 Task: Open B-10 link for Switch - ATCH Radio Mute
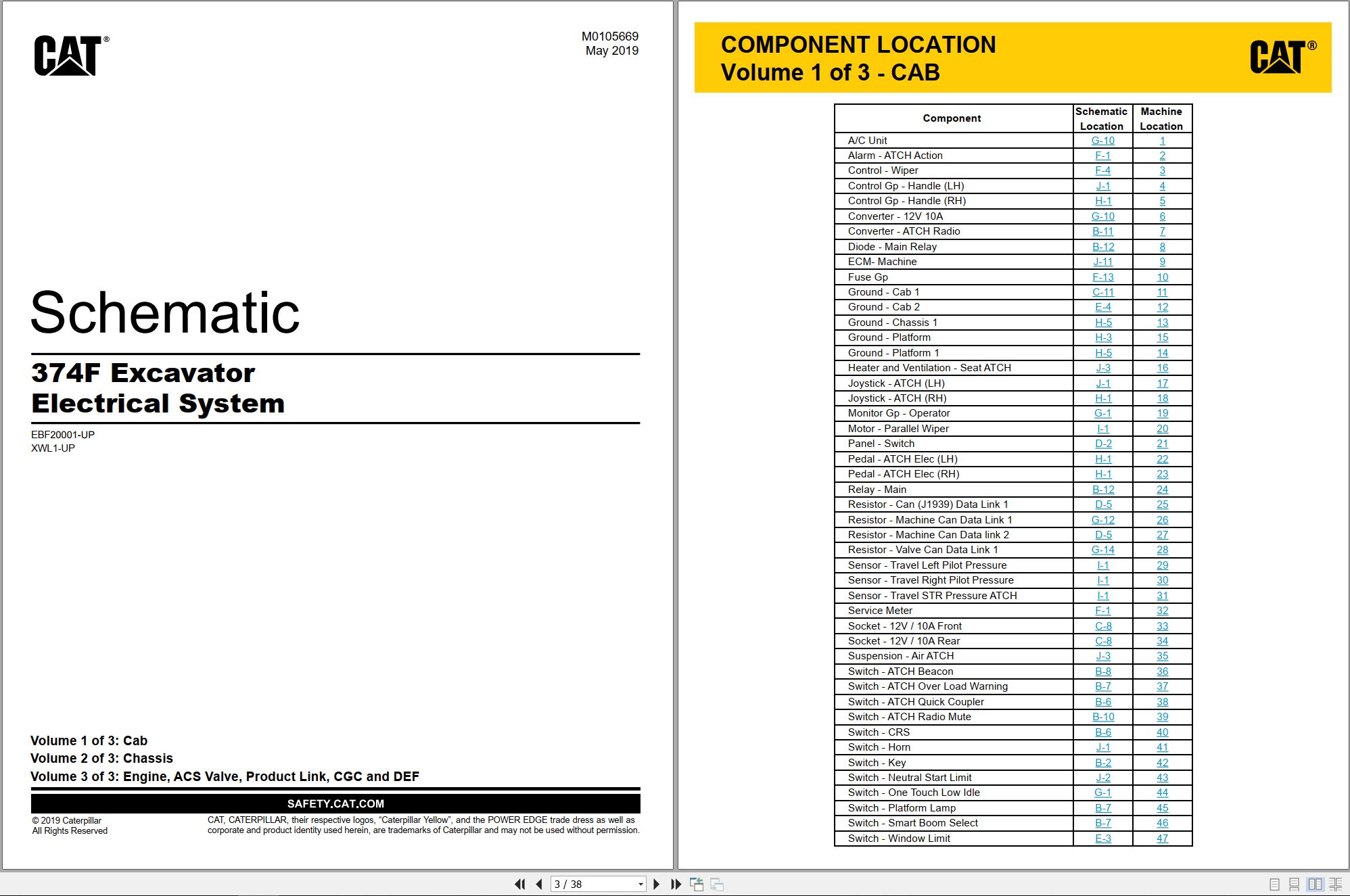tap(1103, 717)
